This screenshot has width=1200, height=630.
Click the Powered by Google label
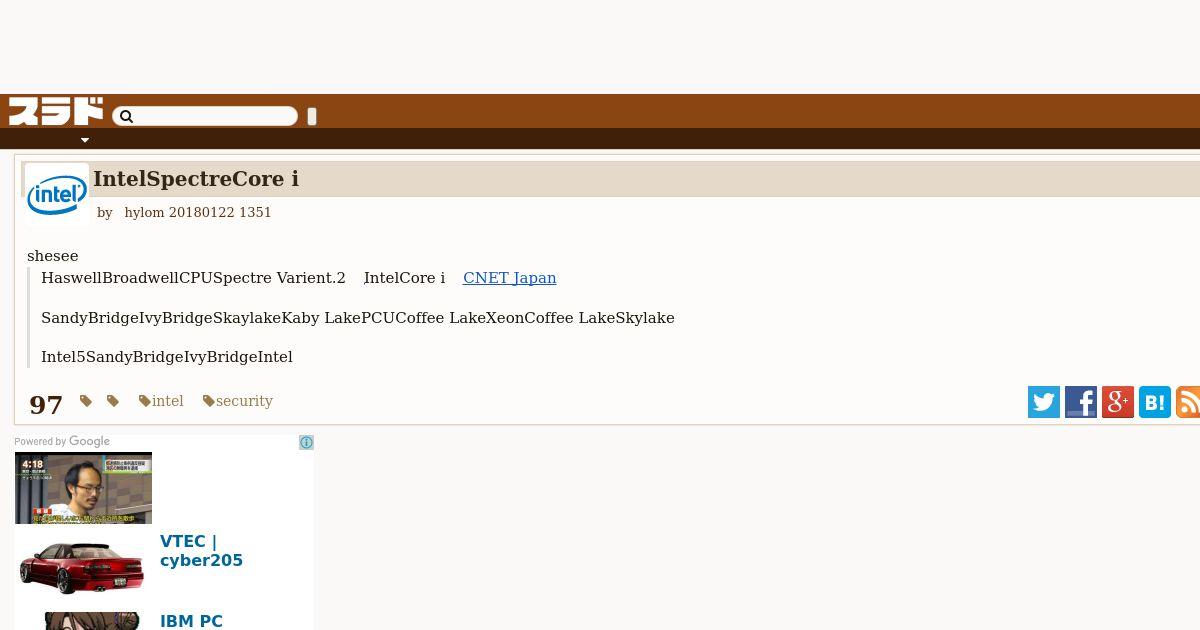[62, 441]
